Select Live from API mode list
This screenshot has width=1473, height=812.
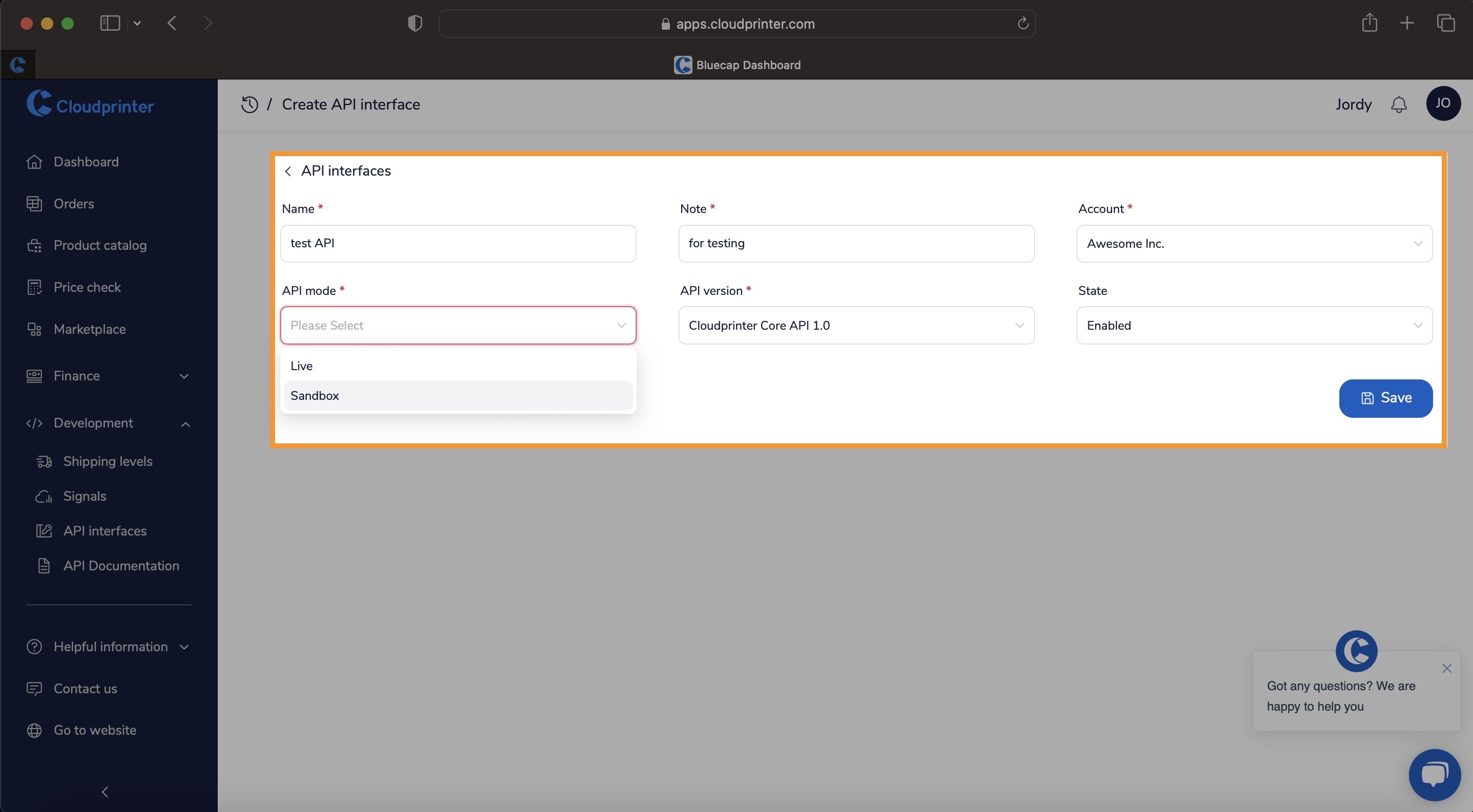pyautogui.click(x=458, y=366)
